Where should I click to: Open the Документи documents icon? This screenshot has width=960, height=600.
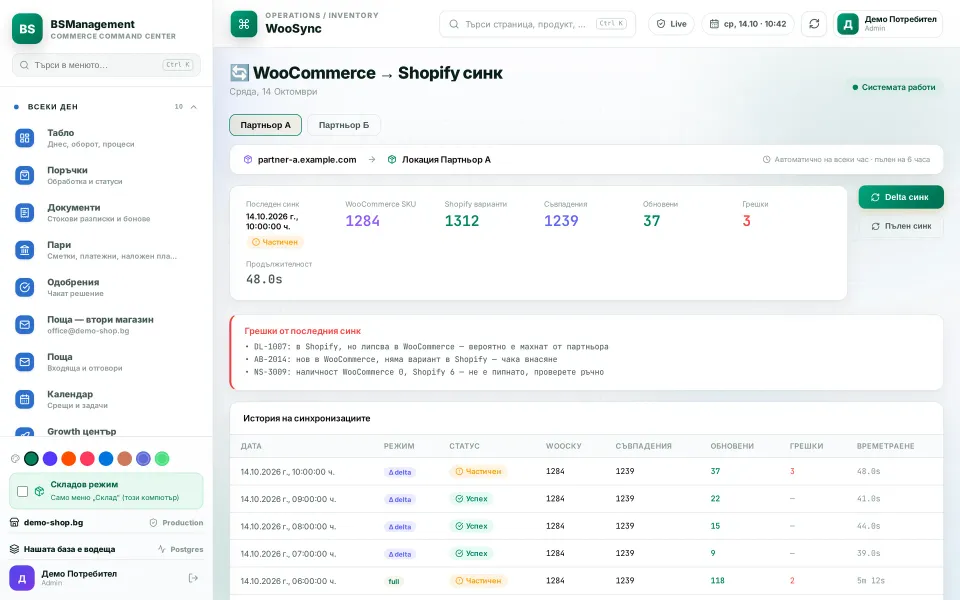(24, 213)
